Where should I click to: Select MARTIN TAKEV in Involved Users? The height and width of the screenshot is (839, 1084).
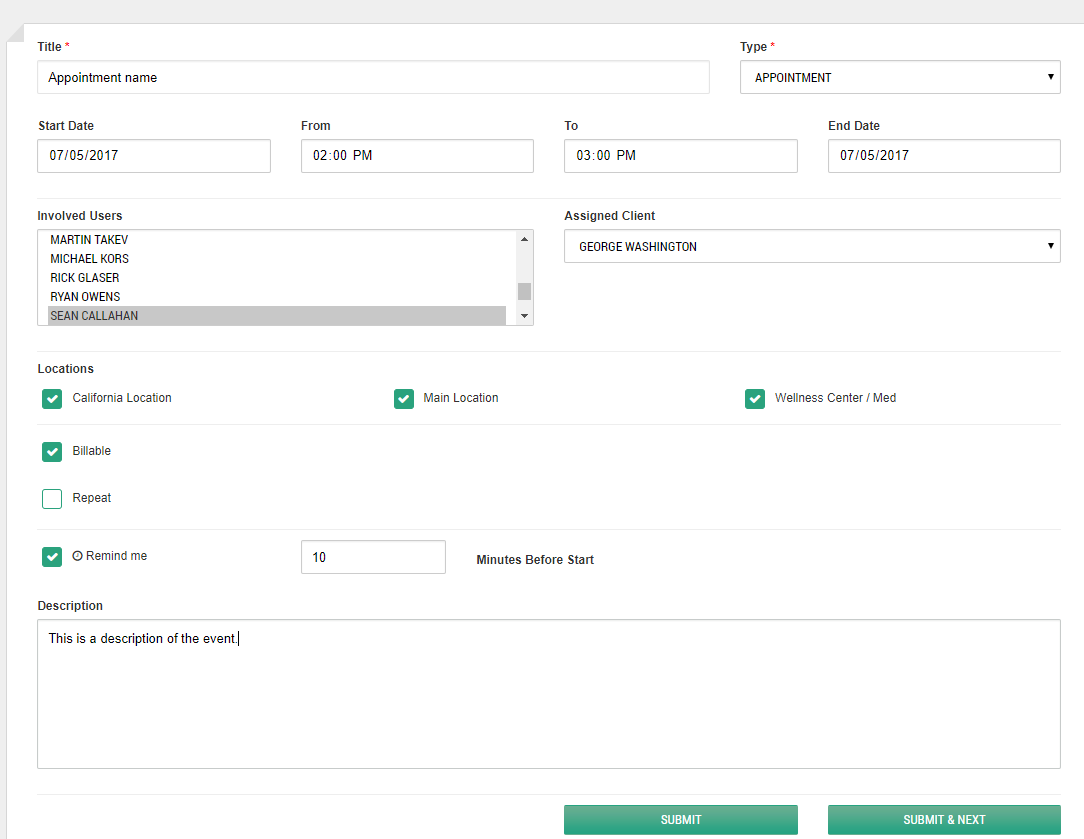pos(277,240)
